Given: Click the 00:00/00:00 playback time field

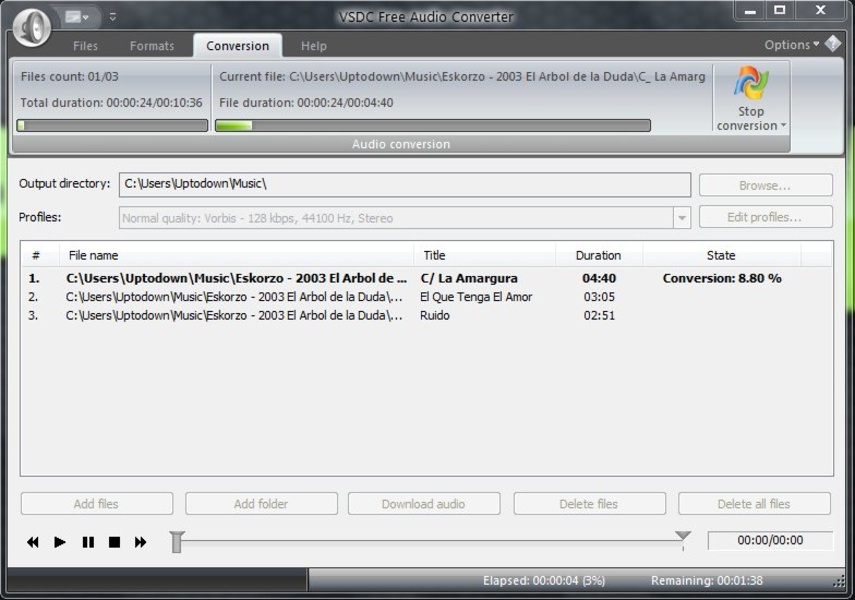Looking at the screenshot, I should pyautogui.click(x=770, y=541).
